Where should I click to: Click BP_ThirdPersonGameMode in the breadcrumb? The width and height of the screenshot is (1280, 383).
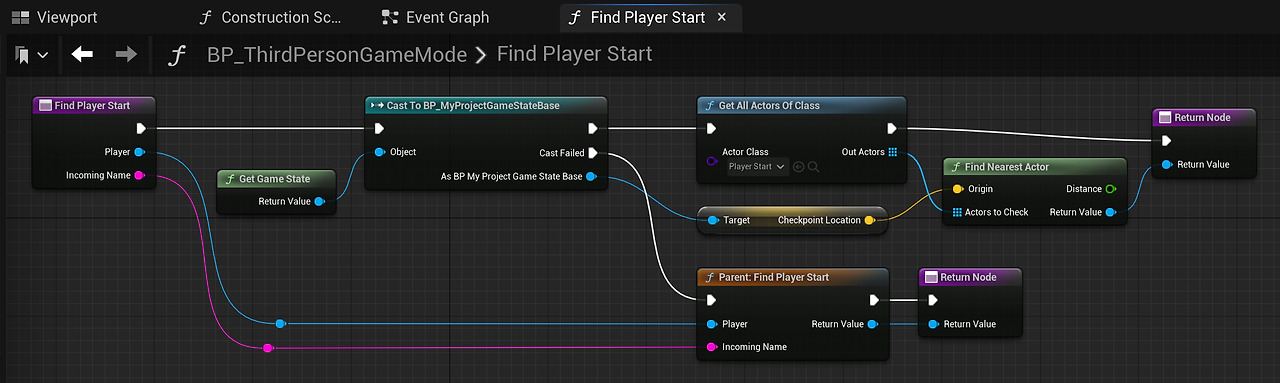[337, 55]
